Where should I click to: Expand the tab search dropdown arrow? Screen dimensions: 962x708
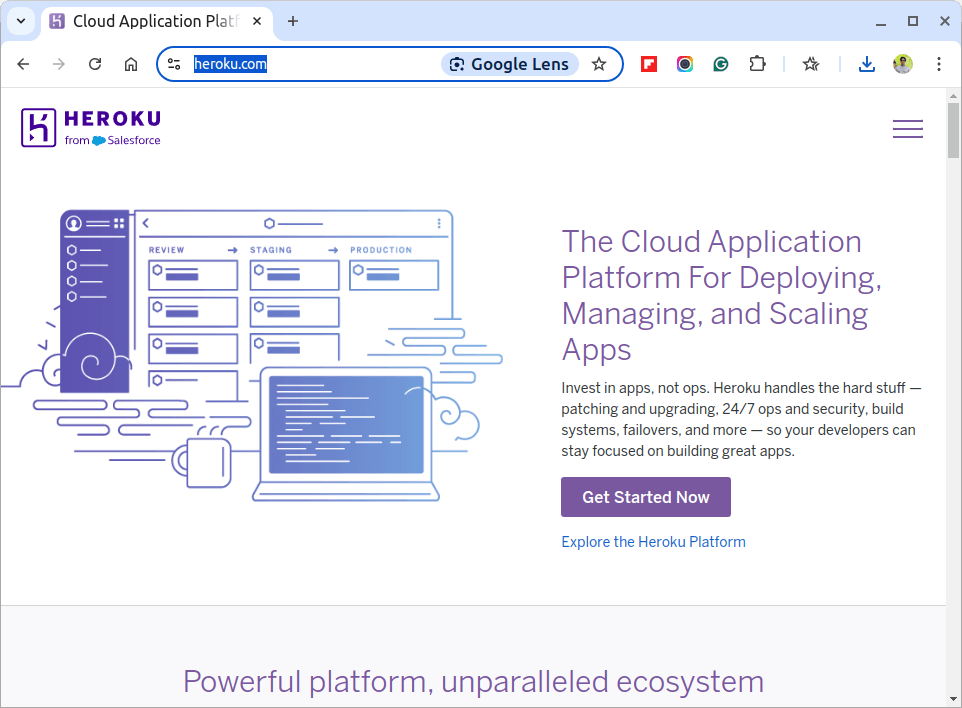21,21
